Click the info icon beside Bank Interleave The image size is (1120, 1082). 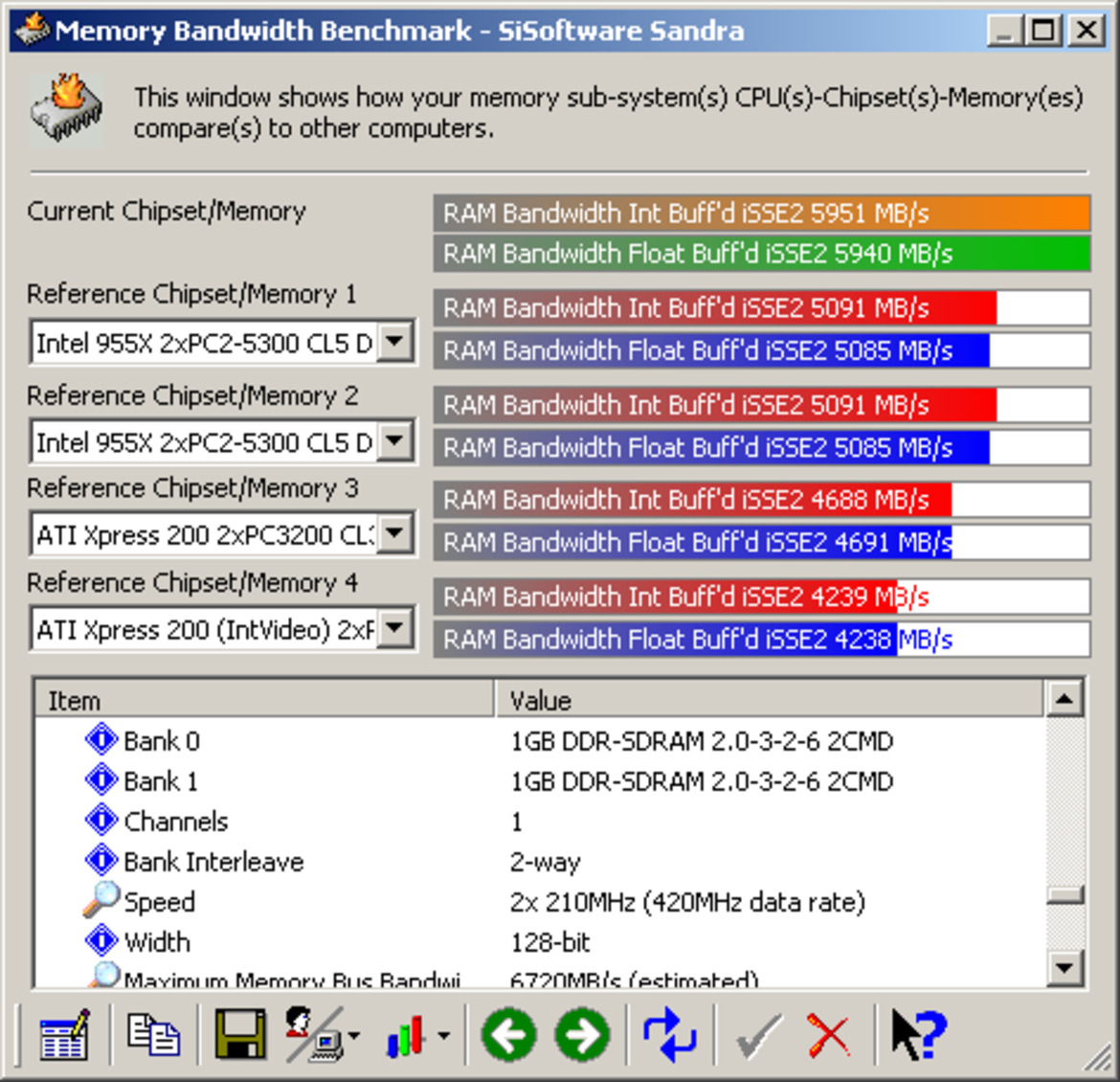click(101, 860)
